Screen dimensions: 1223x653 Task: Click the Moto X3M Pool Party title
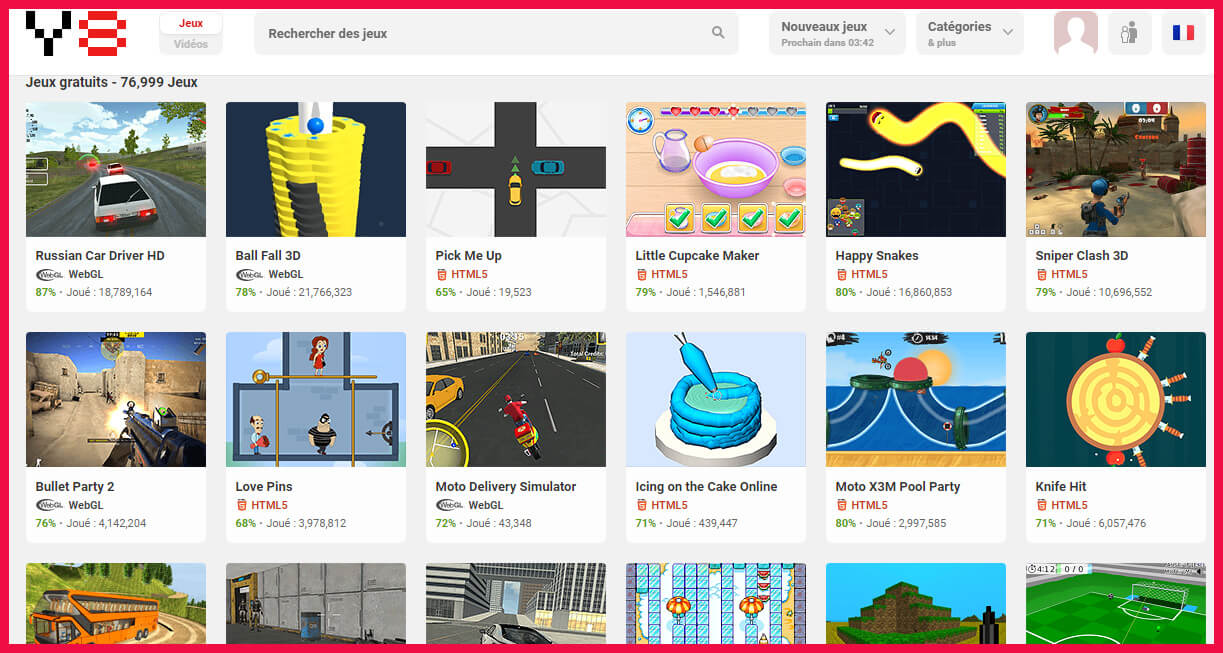tap(898, 487)
